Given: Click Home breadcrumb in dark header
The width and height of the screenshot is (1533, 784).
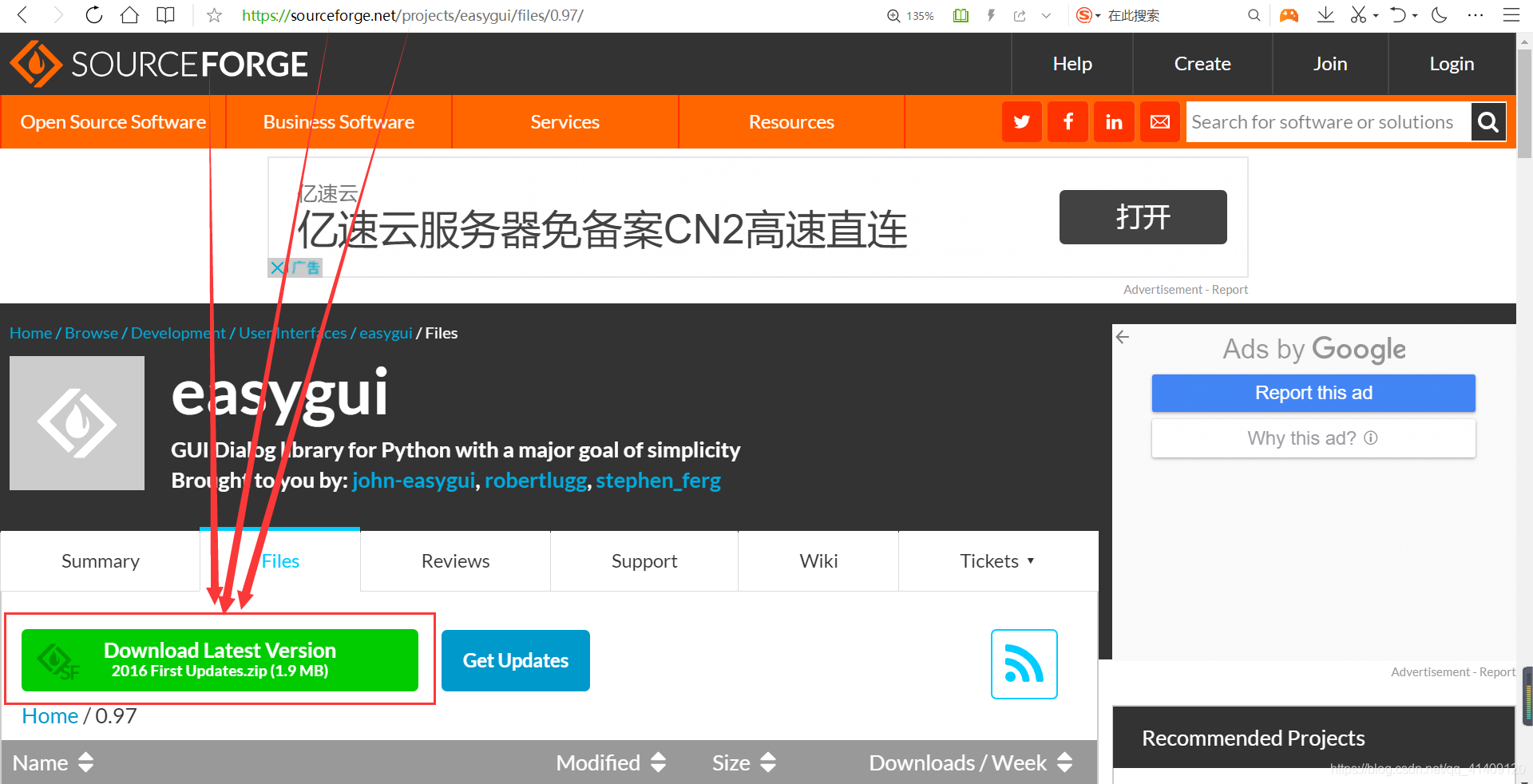Looking at the screenshot, I should [30, 333].
